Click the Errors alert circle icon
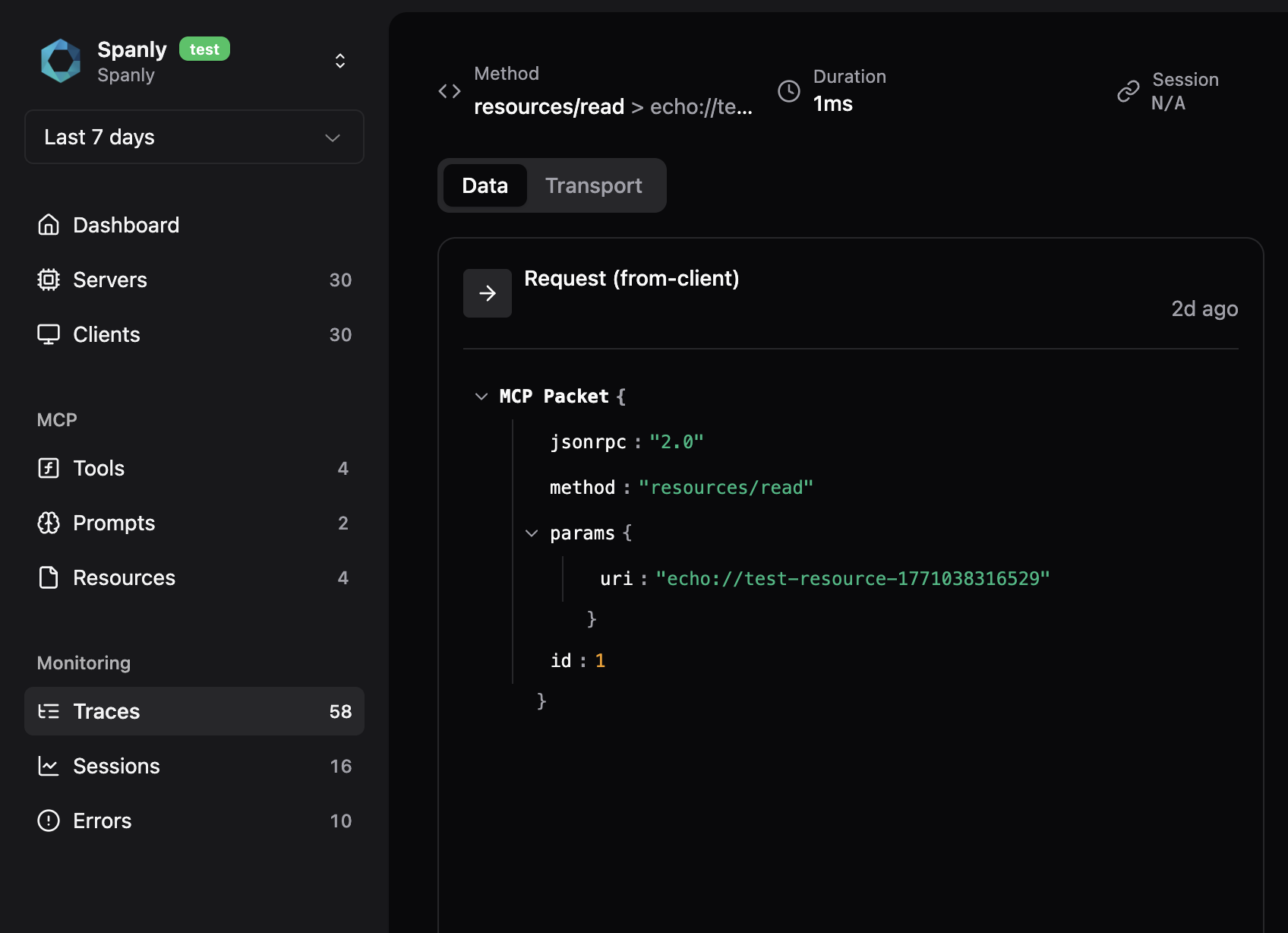The image size is (1288, 933). (49, 821)
